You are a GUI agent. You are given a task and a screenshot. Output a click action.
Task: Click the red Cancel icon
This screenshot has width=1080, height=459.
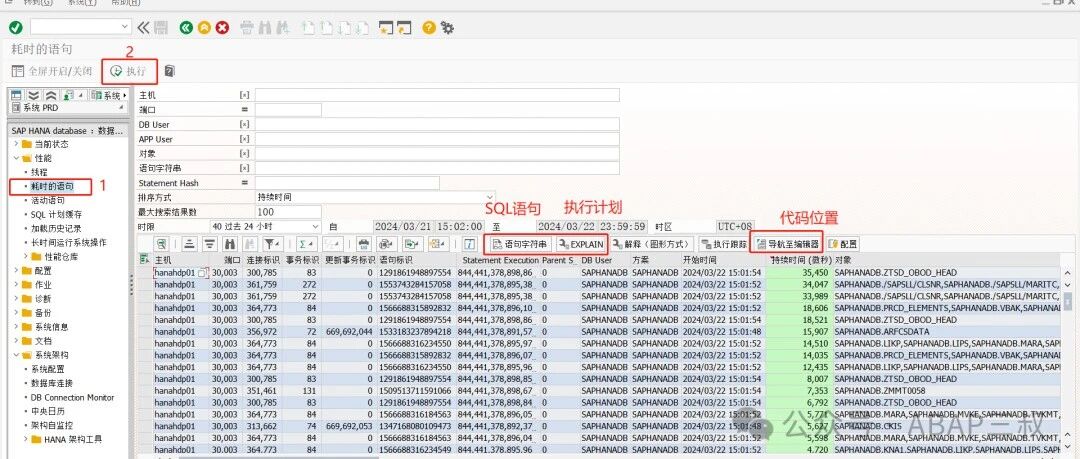pos(222,28)
